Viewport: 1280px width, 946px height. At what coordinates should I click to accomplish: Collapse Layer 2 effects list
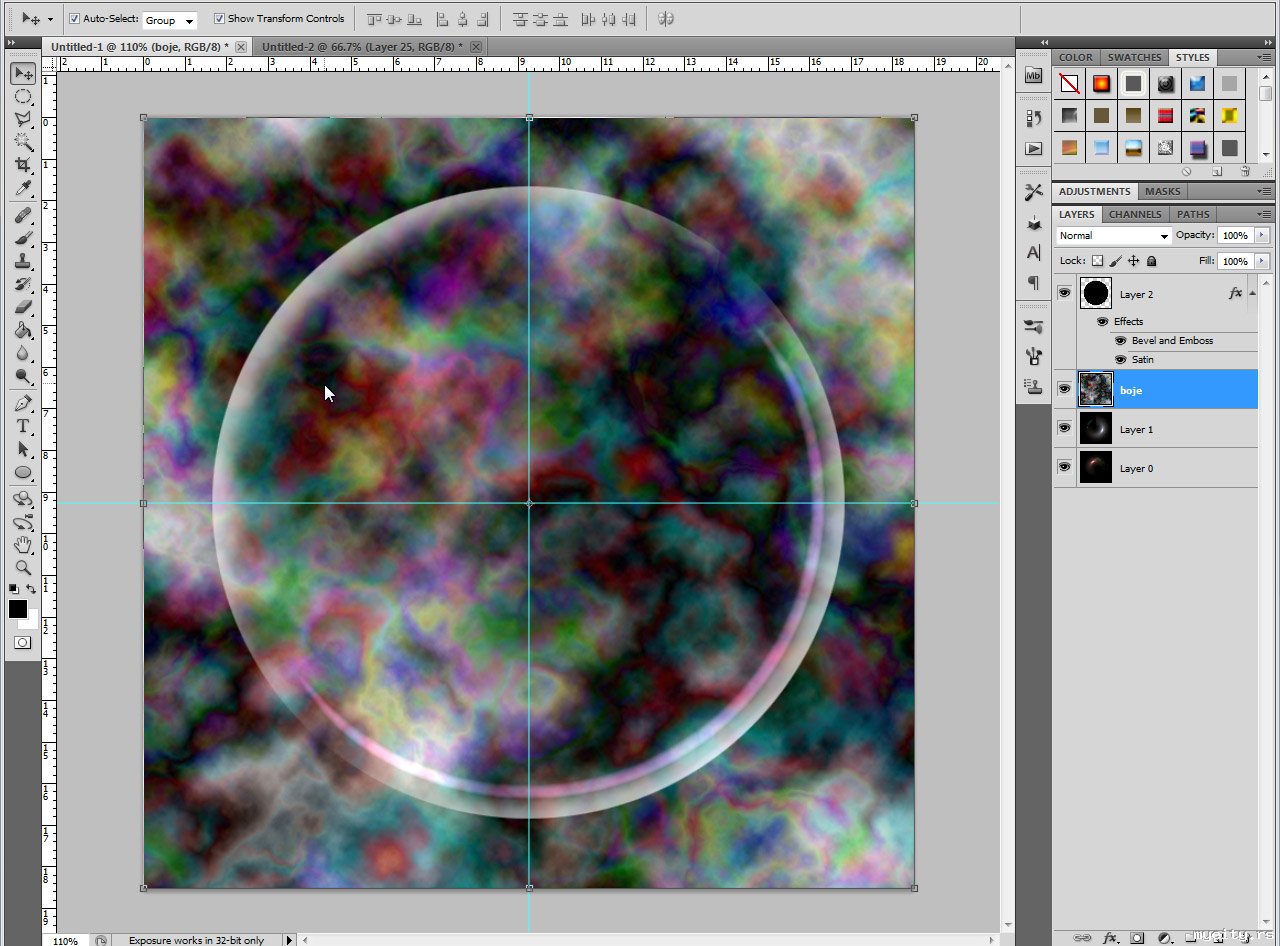(x=1252, y=292)
